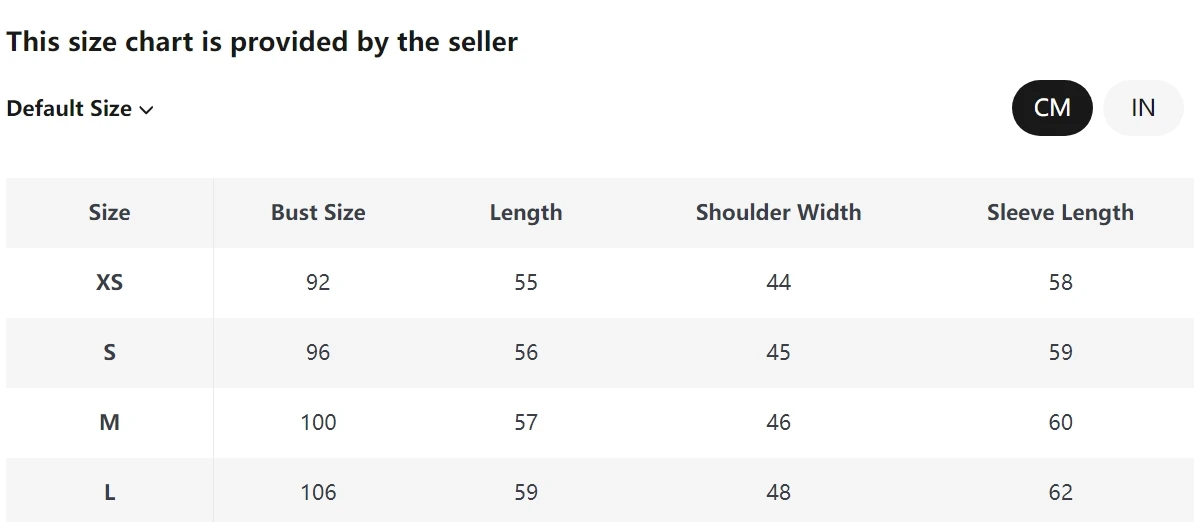
Task: Click the Length column header
Action: tap(525, 212)
